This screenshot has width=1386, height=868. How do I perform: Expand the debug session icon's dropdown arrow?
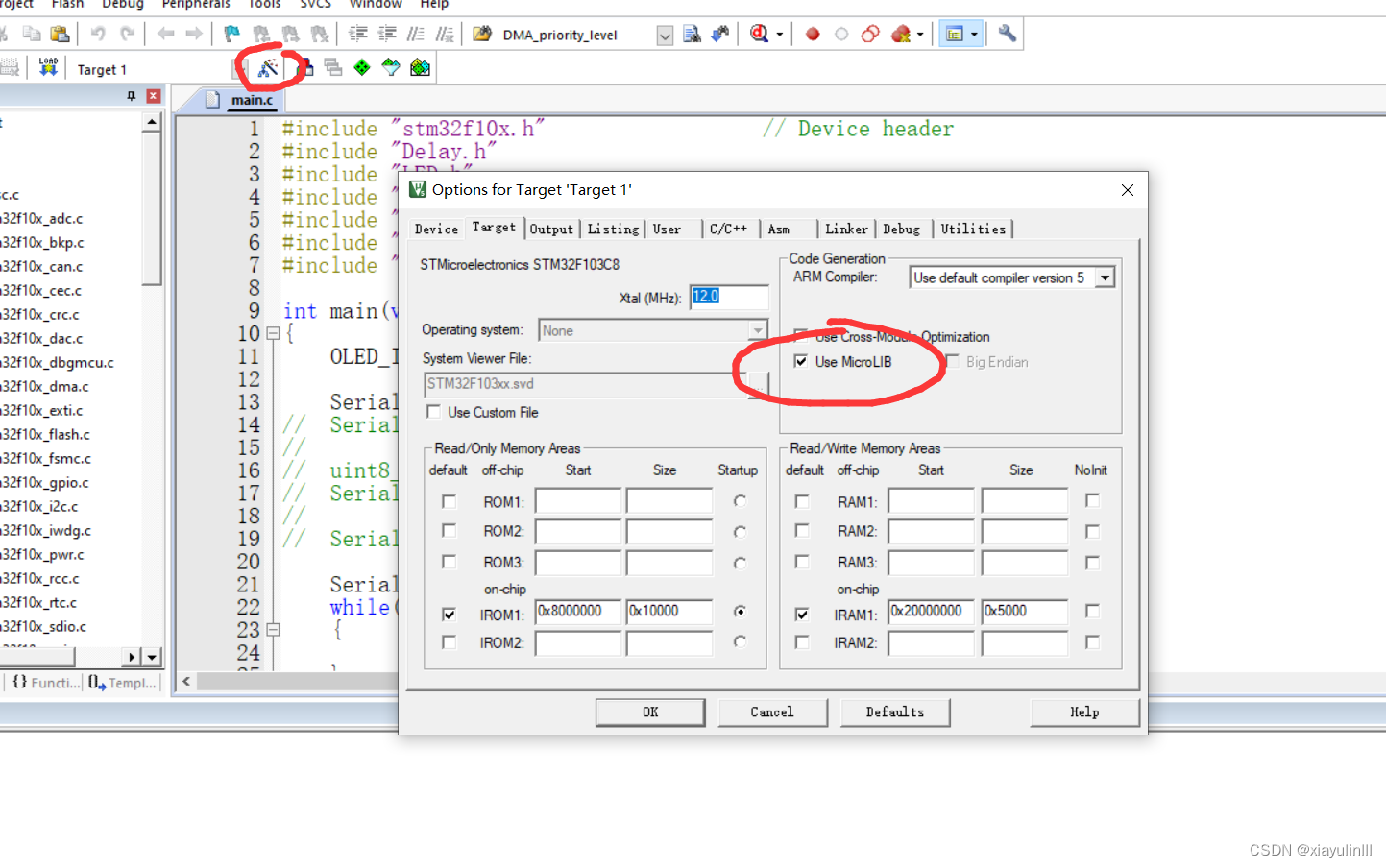pos(779,34)
